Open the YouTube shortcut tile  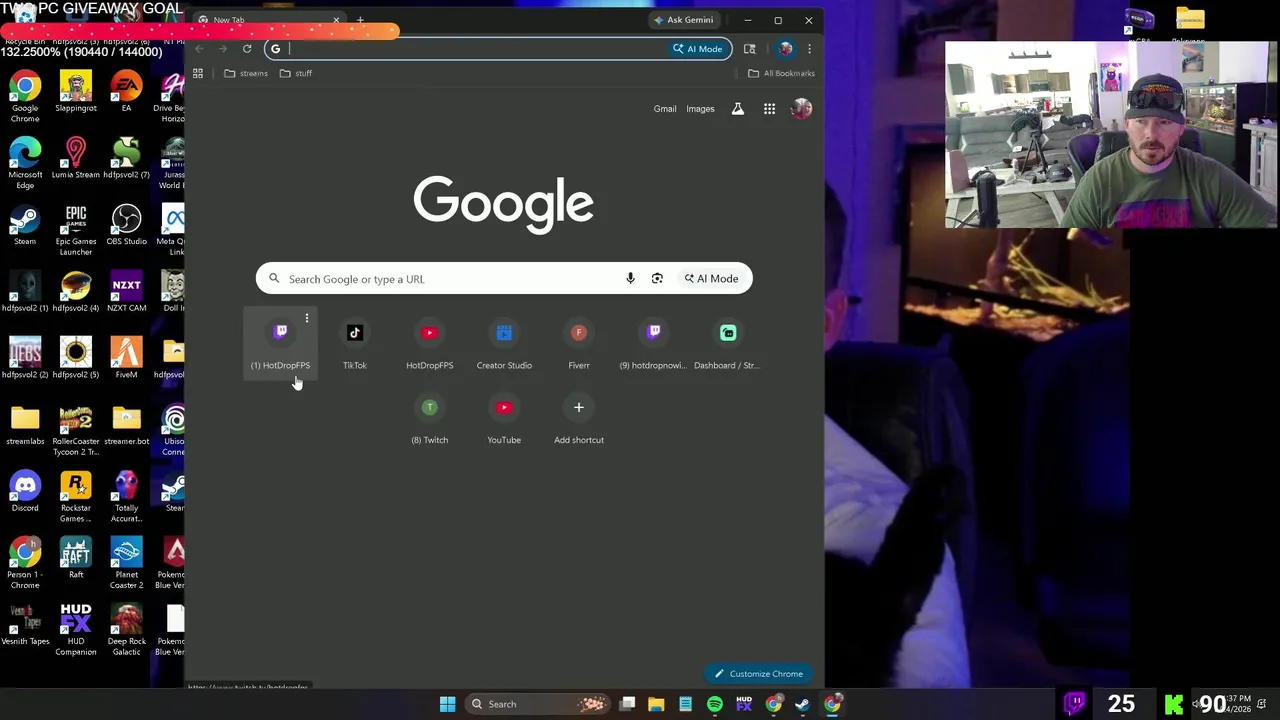[x=504, y=418]
